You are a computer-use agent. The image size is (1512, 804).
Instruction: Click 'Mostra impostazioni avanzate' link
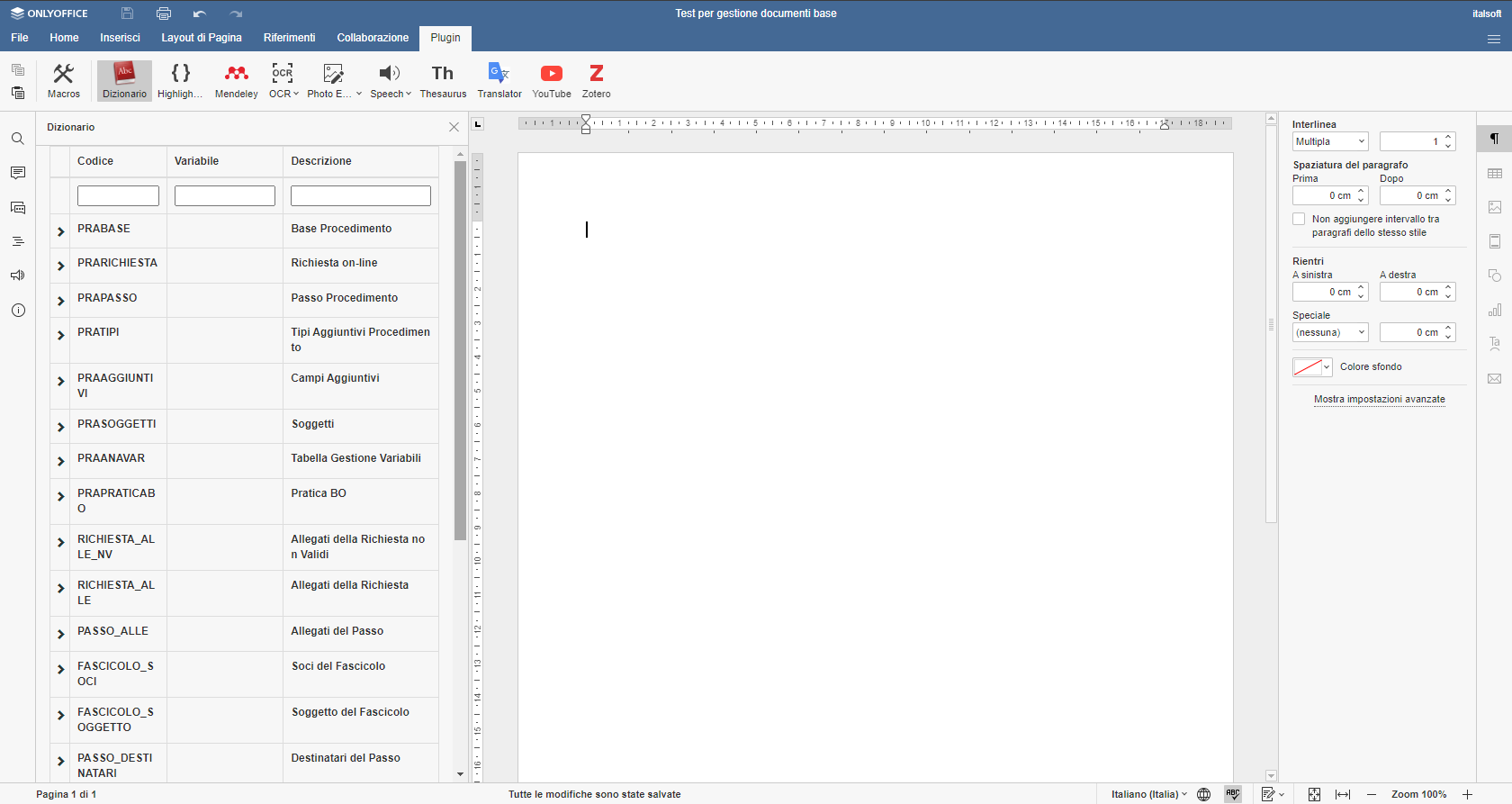coord(1379,399)
